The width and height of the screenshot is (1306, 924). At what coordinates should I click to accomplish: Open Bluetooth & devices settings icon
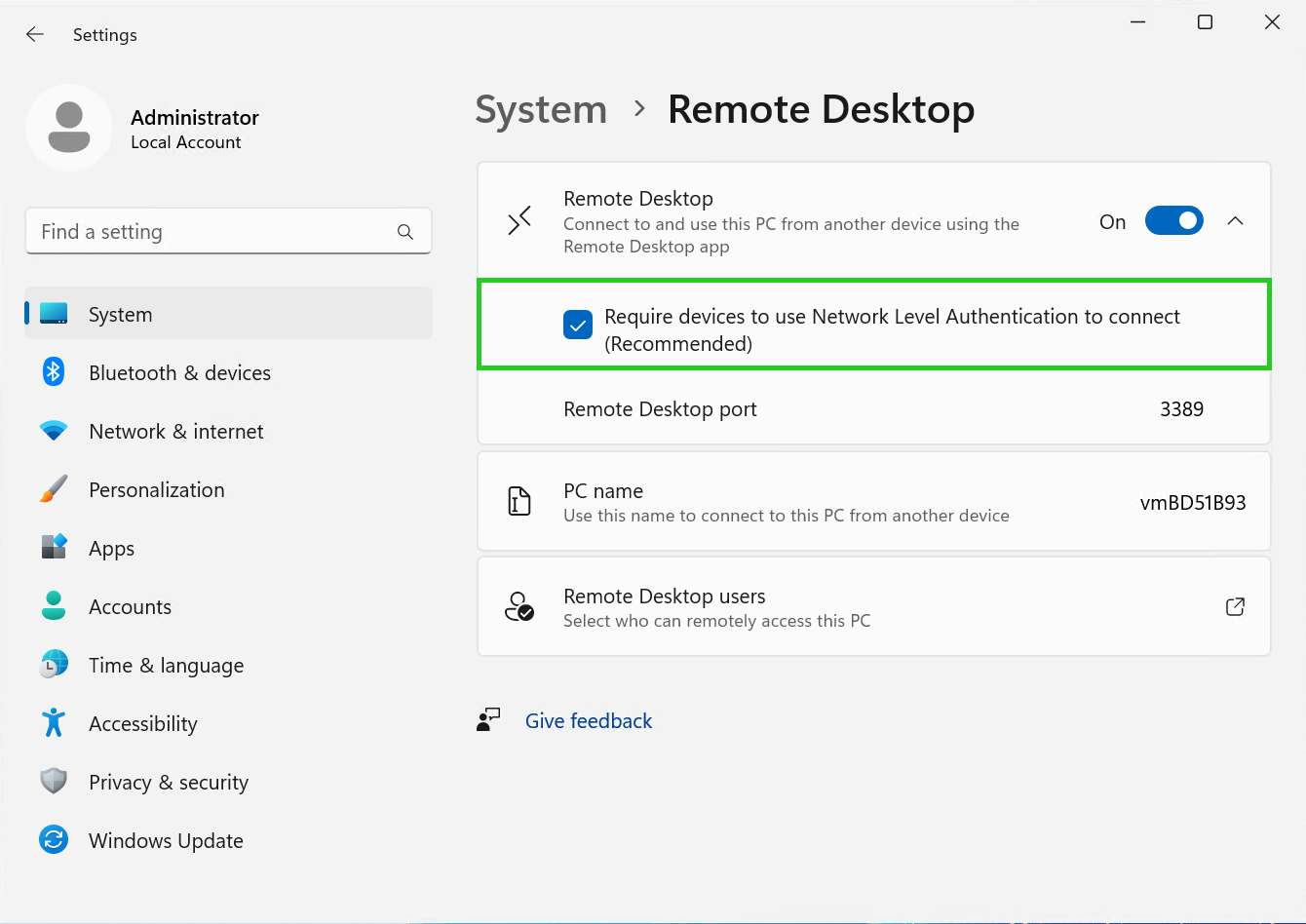(53, 372)
